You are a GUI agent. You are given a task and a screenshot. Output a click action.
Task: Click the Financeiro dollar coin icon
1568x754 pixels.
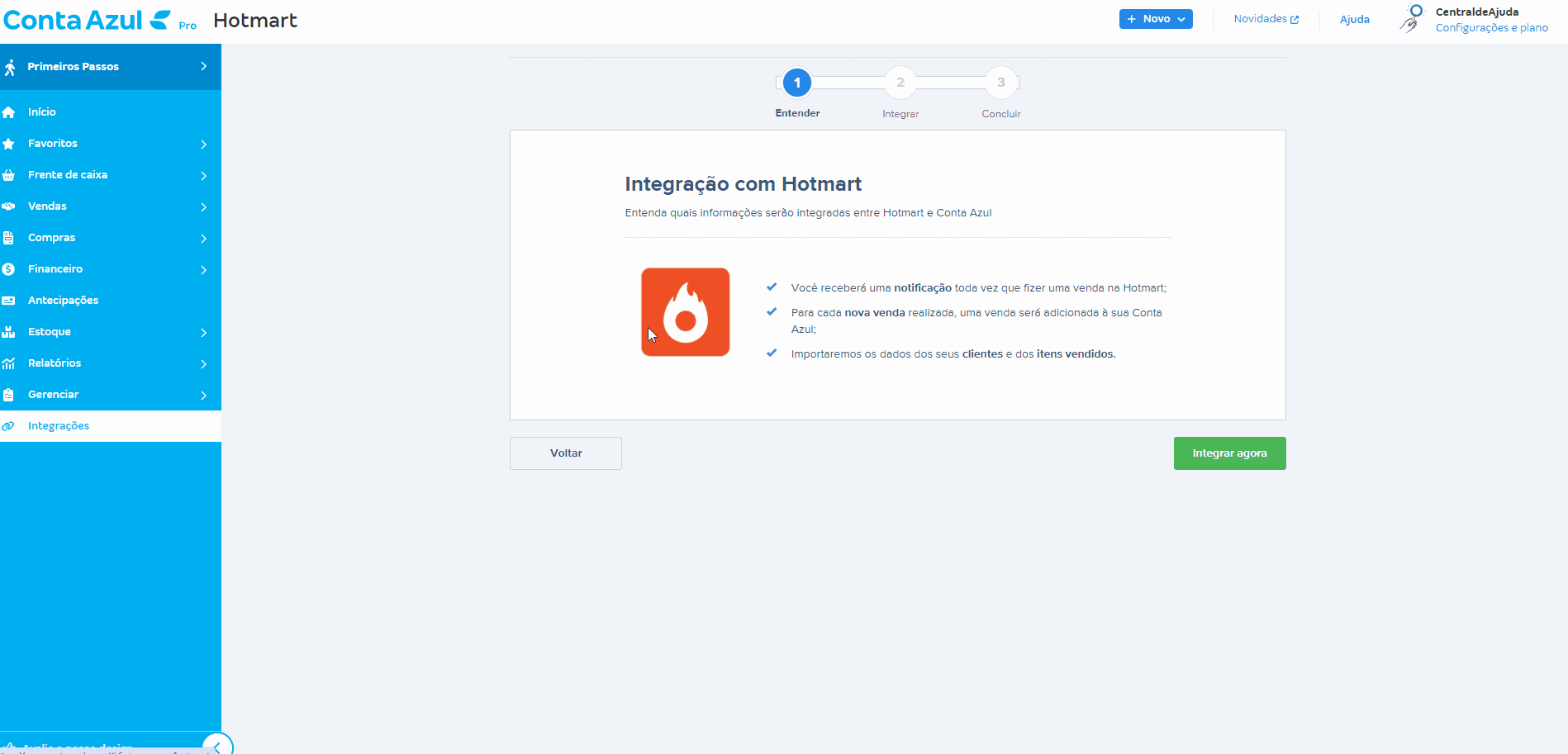pyautogui.click(x=9, y=269)
